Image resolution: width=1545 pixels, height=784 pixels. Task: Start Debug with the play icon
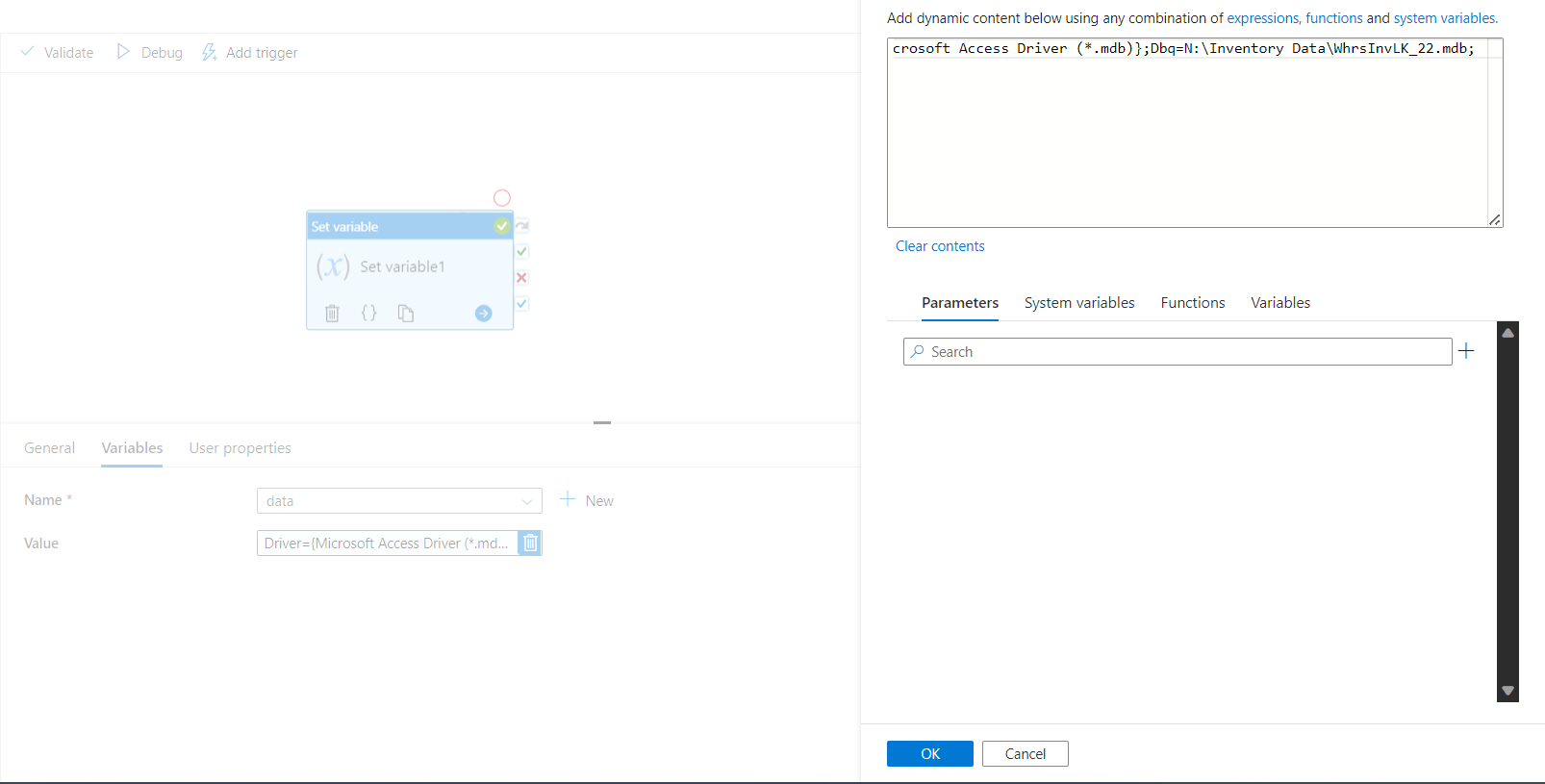point(123,52)
